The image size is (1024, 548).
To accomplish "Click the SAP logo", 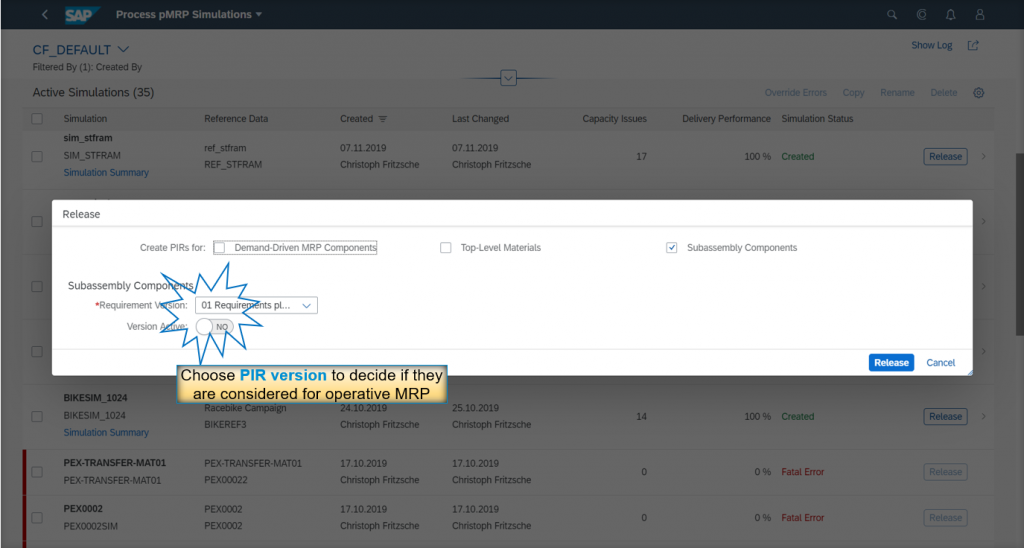I will [82, 14].
